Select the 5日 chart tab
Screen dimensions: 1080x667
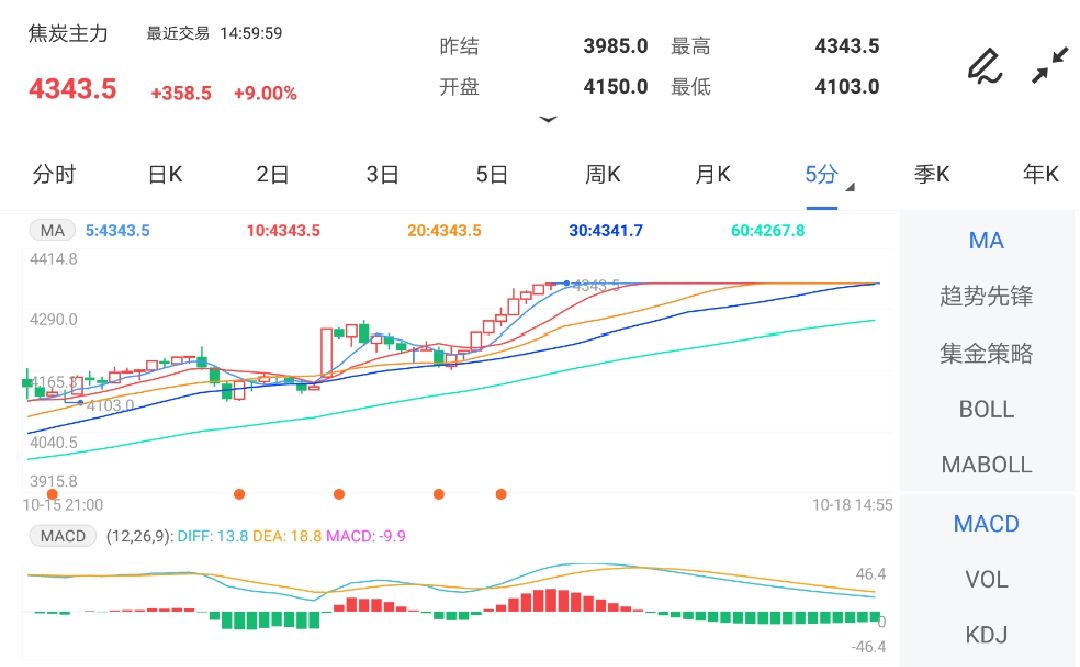tap(492, 174)
